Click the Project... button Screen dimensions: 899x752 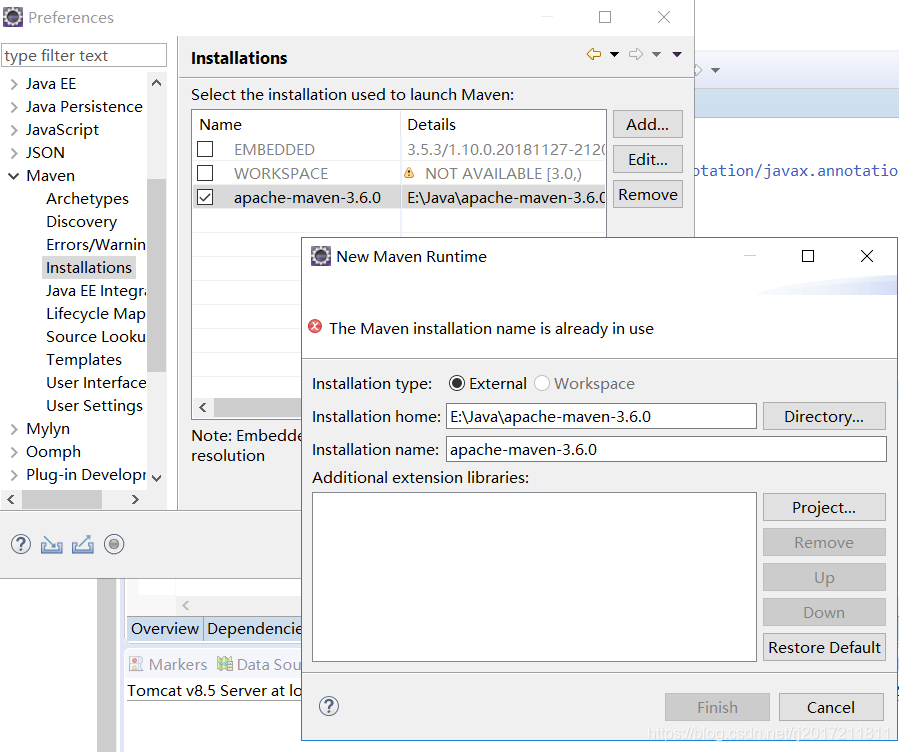824,507
